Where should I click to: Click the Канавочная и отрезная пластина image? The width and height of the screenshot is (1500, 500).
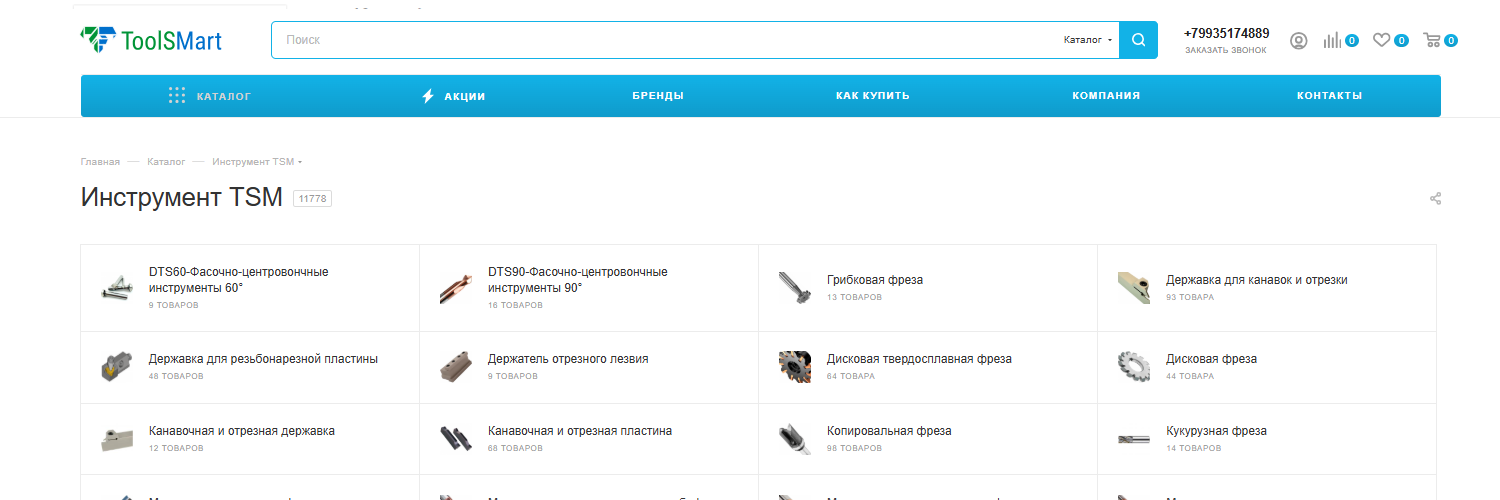456,438
